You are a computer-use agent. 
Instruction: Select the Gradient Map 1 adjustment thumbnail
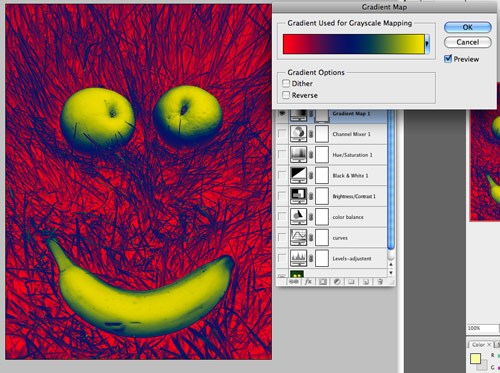(298, 114)
